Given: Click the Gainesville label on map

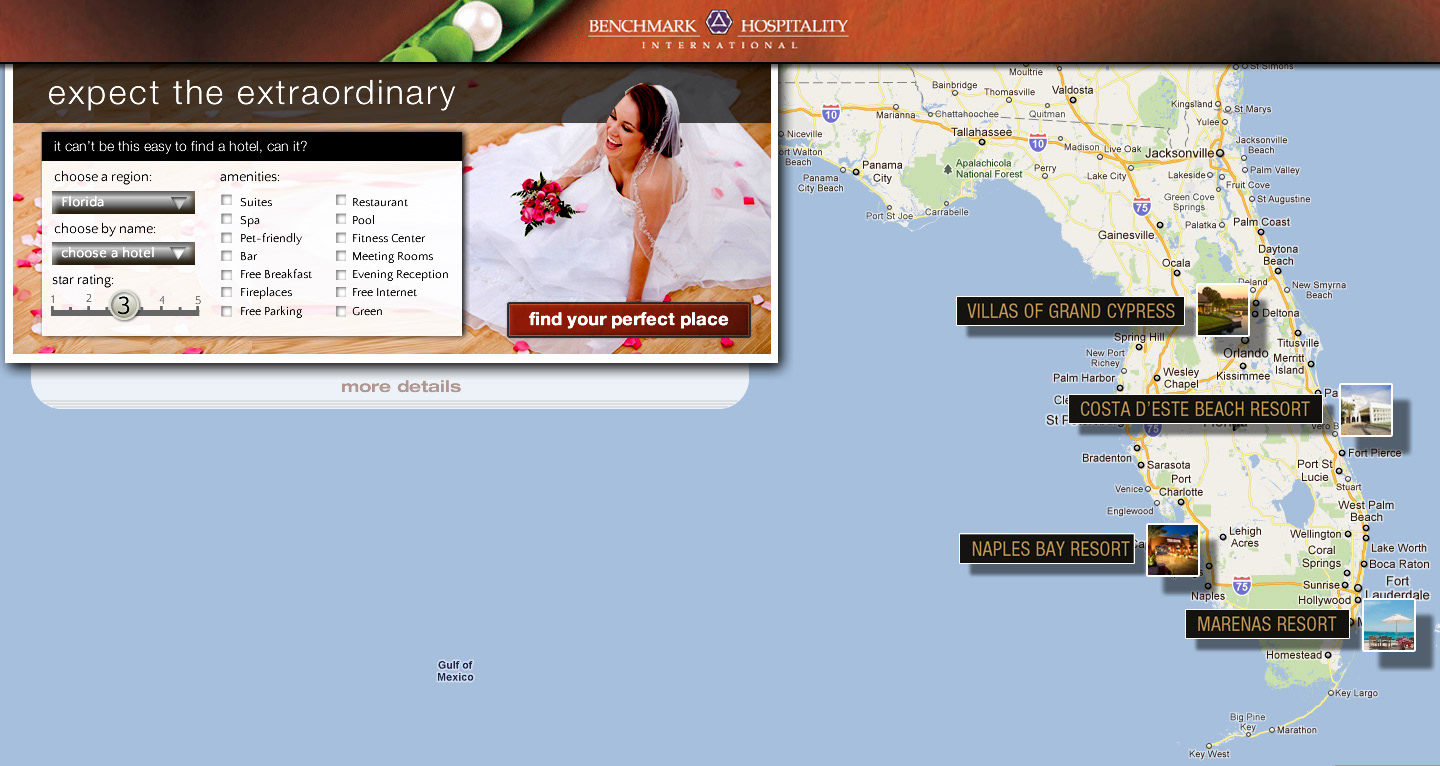Looking at the screenshot, I should coord(1126,235).
